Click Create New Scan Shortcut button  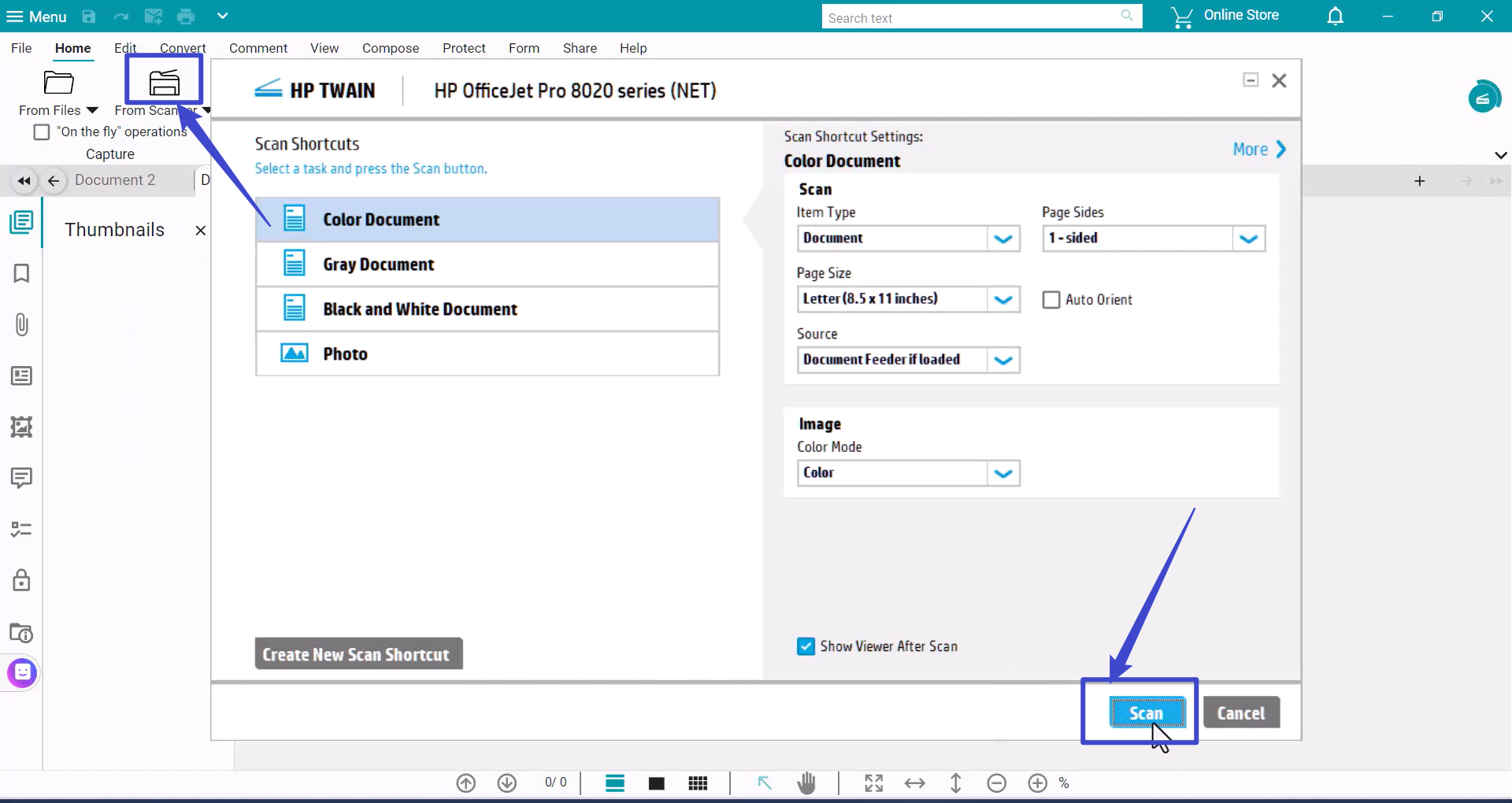pyautogui.click(x=358, y=654)
